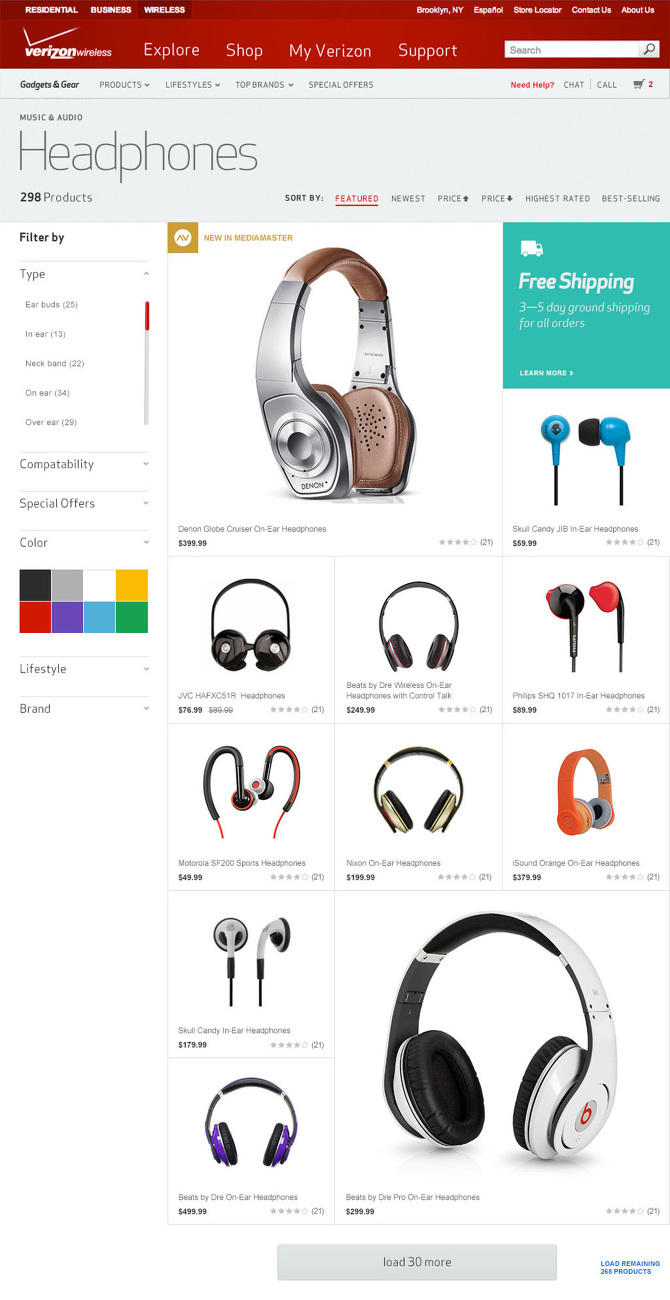The image size is (670, 1300).
Task: Open the Shop main menu
Action: [x=244, y=50]
